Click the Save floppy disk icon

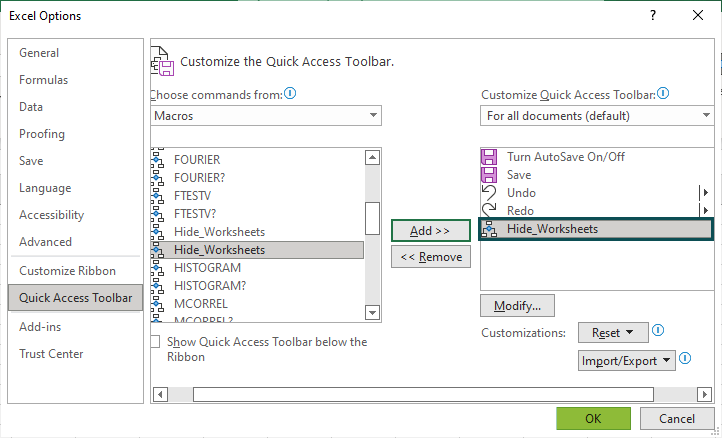[489, 175]
